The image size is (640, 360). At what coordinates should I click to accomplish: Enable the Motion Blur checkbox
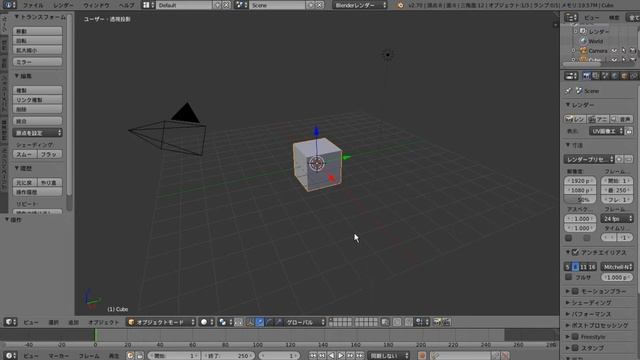click(x=575, y=291)
